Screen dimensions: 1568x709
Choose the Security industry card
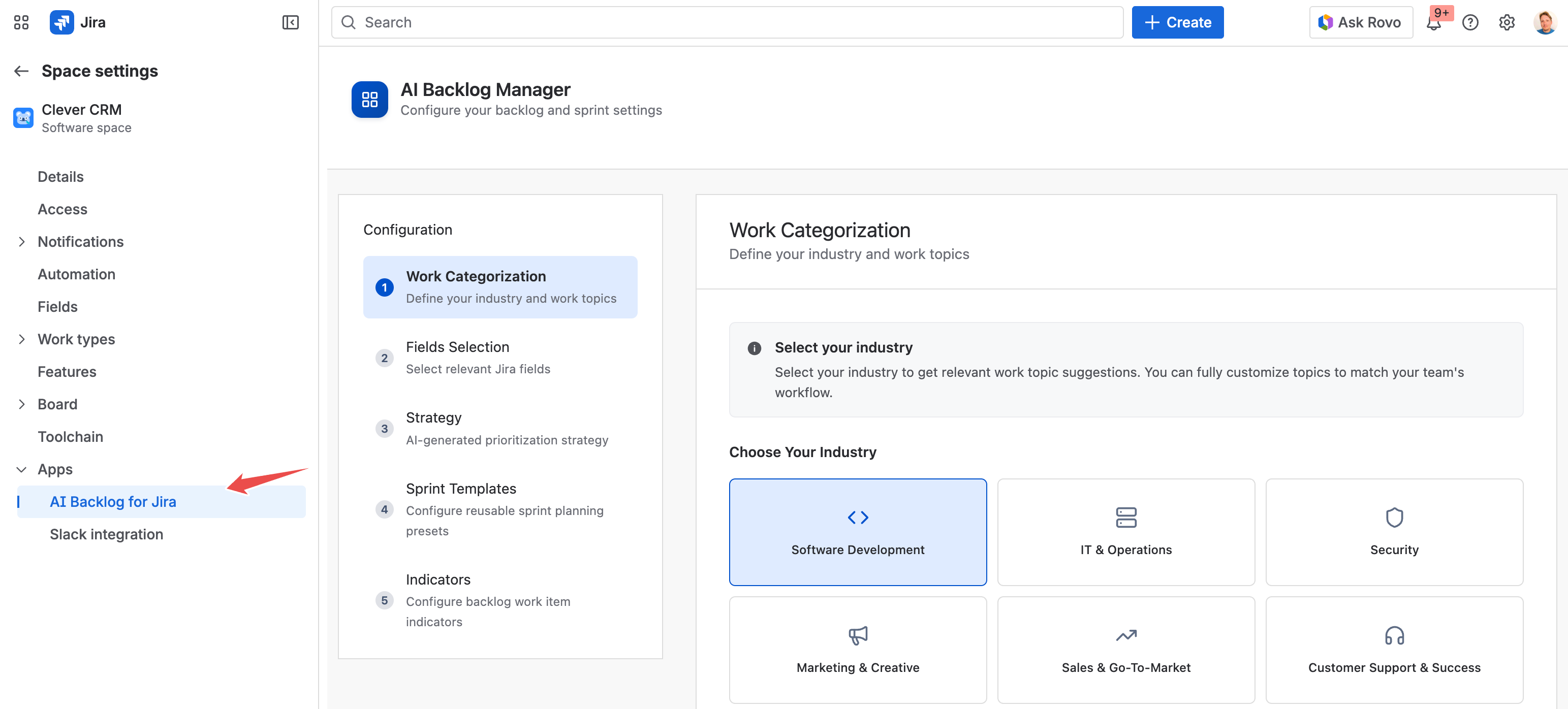[x=1393, y=532]
